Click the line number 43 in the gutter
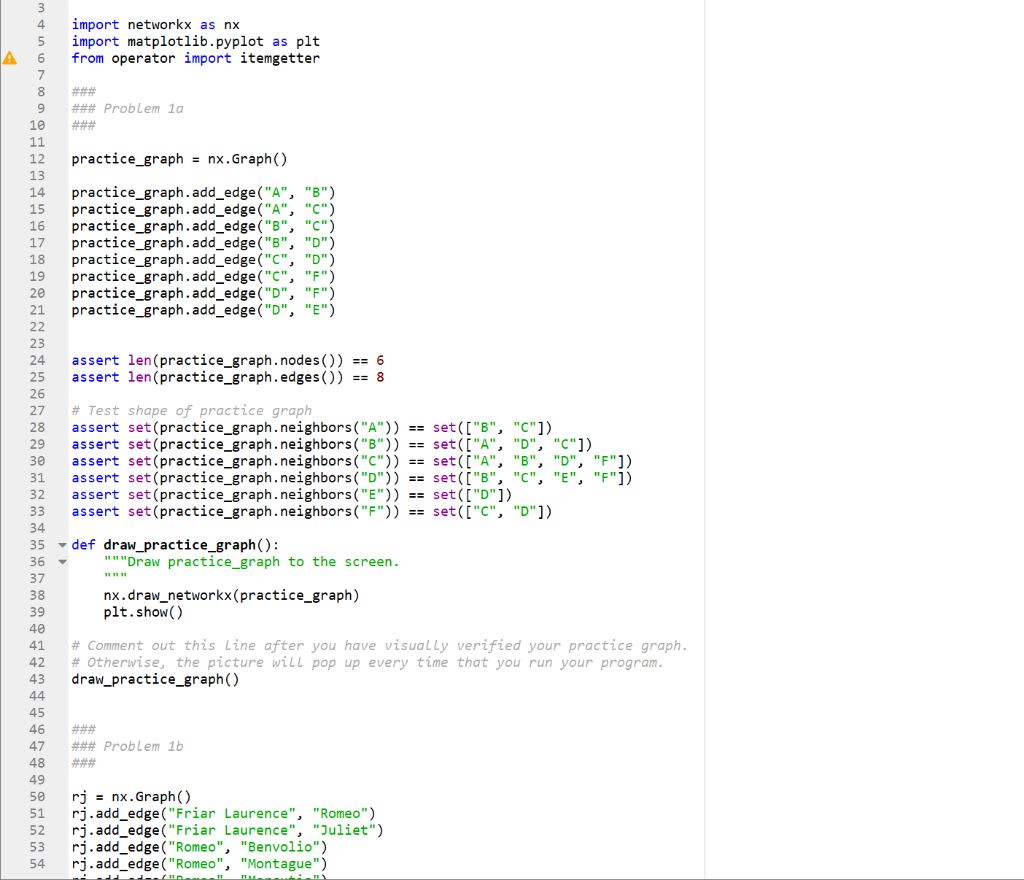 pos(37,680)
